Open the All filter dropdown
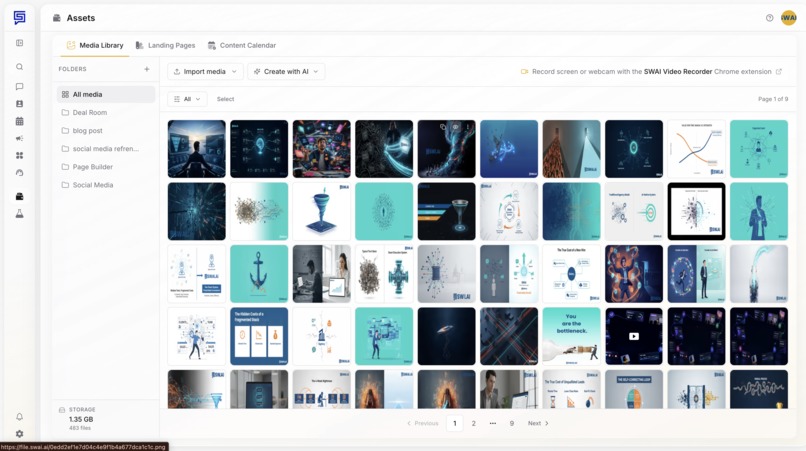The height and width of the screenshot is (451, 806). point(187,99)
